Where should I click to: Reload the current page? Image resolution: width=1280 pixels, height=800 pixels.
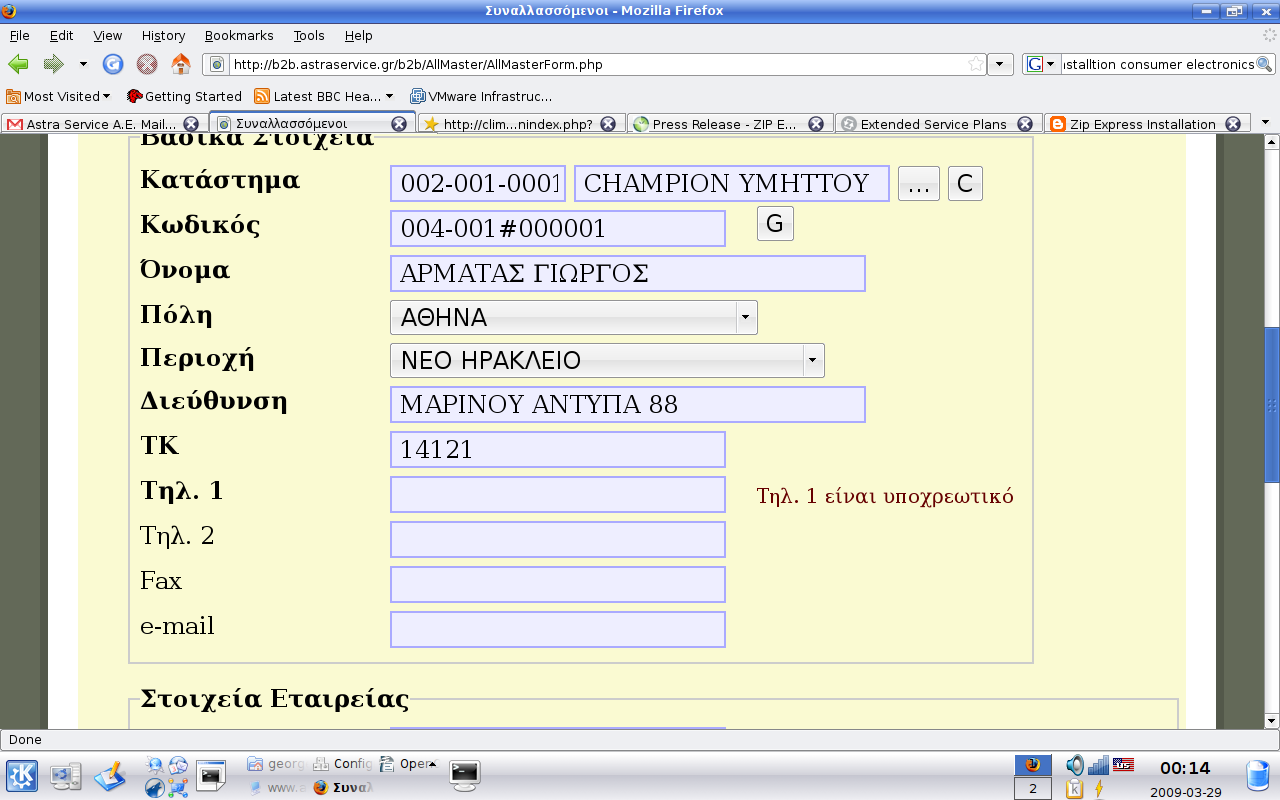coord(113,64)
